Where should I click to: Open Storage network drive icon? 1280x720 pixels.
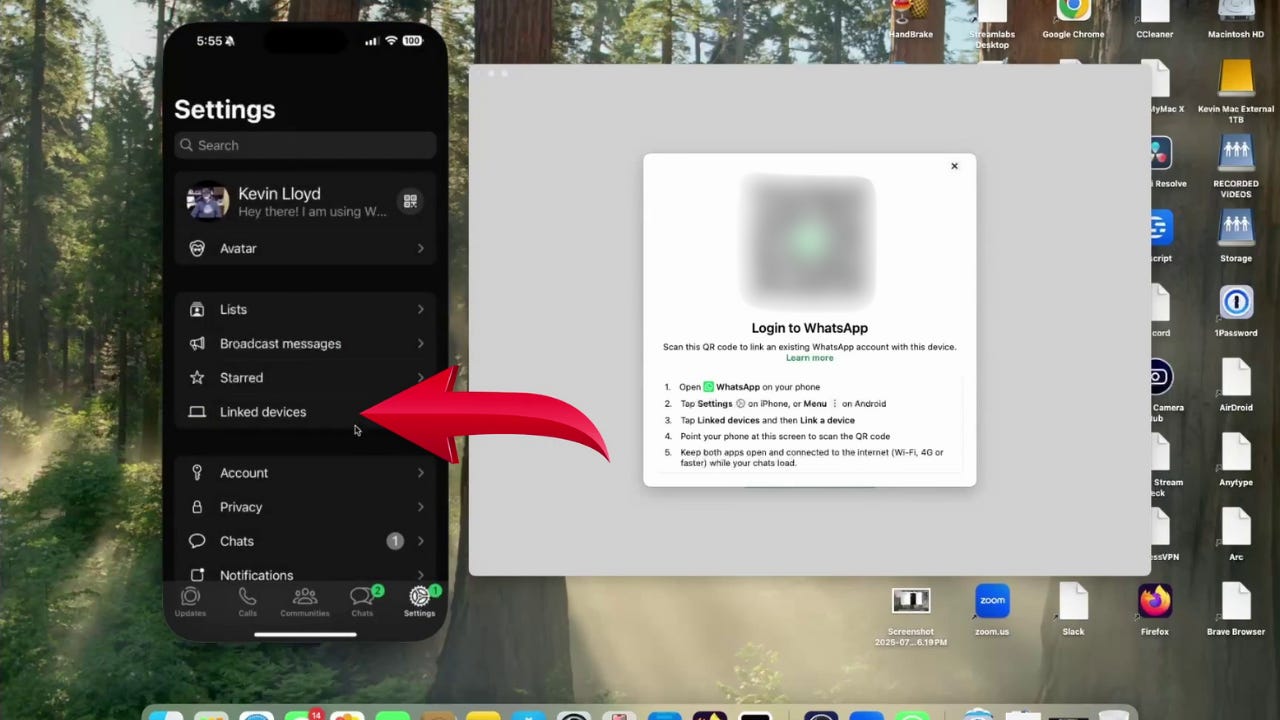(1236, 229)
